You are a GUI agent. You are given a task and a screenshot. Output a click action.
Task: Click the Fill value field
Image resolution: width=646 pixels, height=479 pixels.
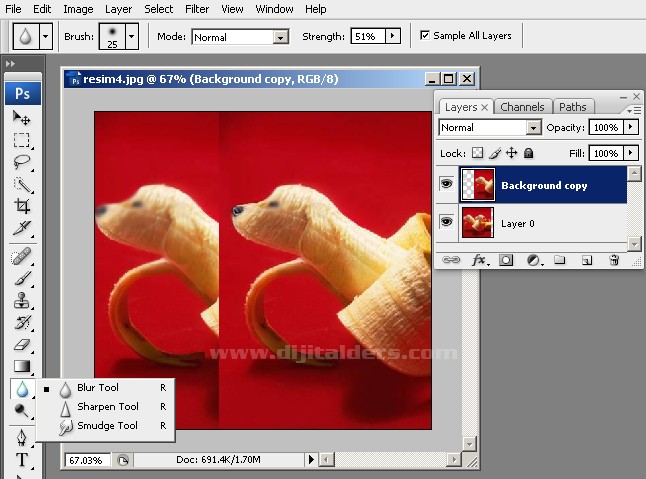click(606, 154)
